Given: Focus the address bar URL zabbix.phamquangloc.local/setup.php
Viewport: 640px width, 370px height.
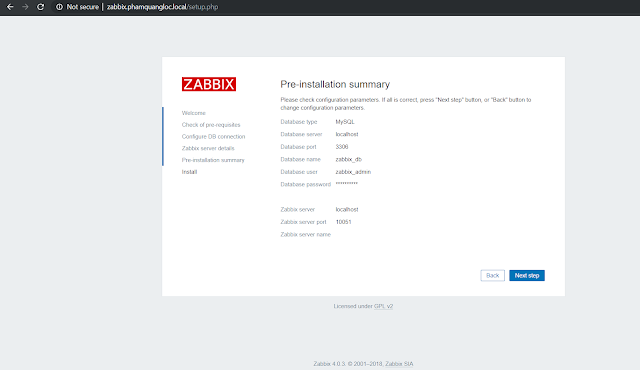Looking at the screenshot, I should pos(162,7).
